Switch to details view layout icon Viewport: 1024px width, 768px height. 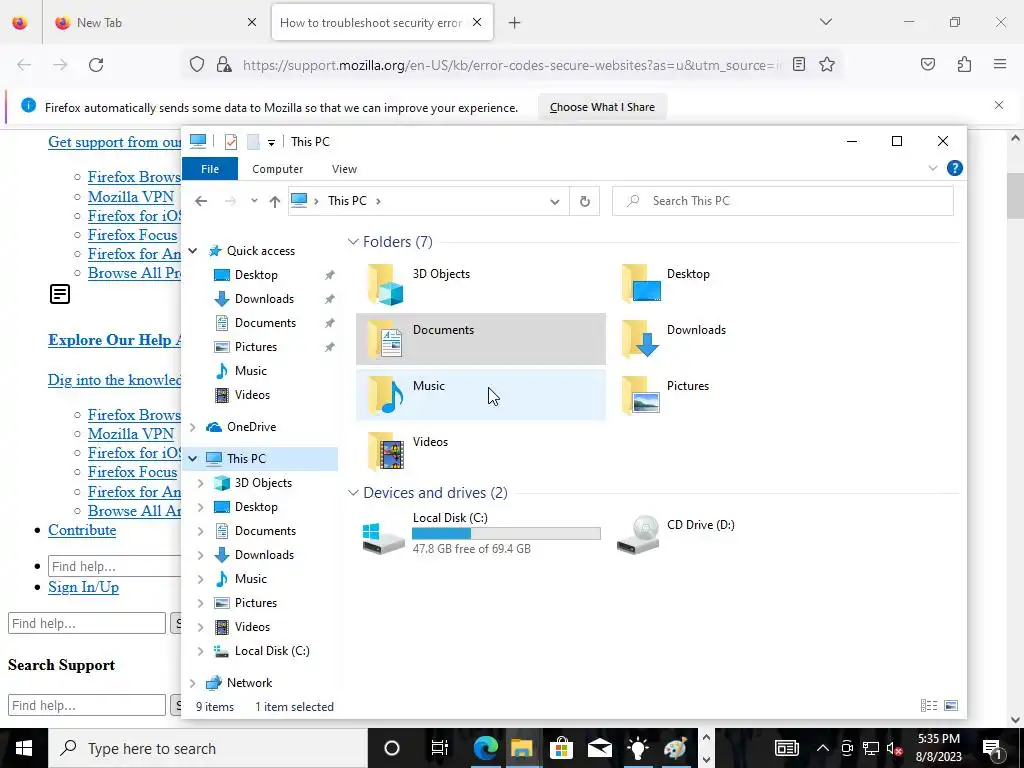(929, 705)
